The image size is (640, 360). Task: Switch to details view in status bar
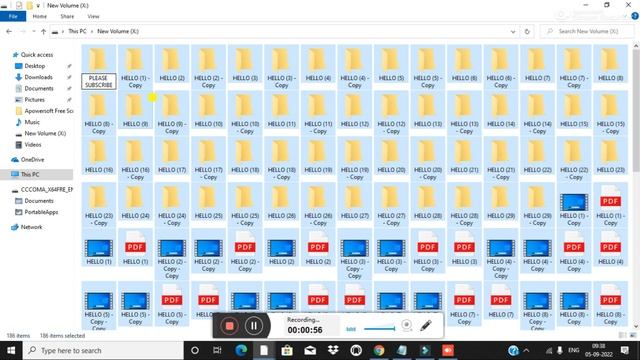pyautogui.click(x=622, y=336)
